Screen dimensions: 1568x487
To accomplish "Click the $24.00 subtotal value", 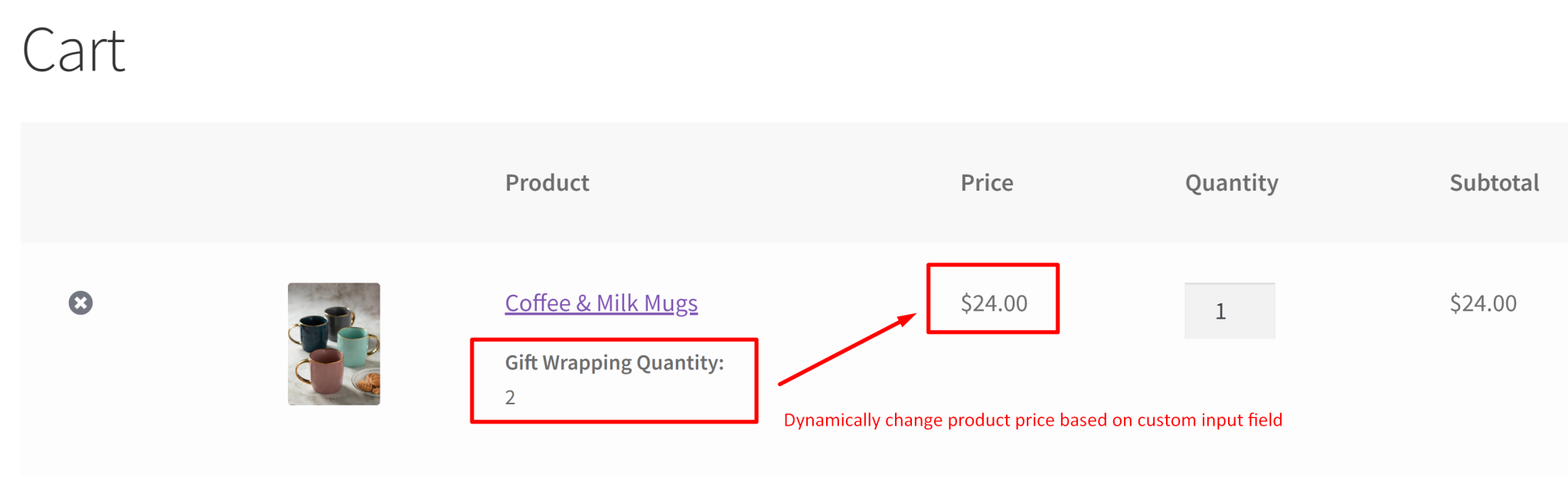I will 1482,302.
